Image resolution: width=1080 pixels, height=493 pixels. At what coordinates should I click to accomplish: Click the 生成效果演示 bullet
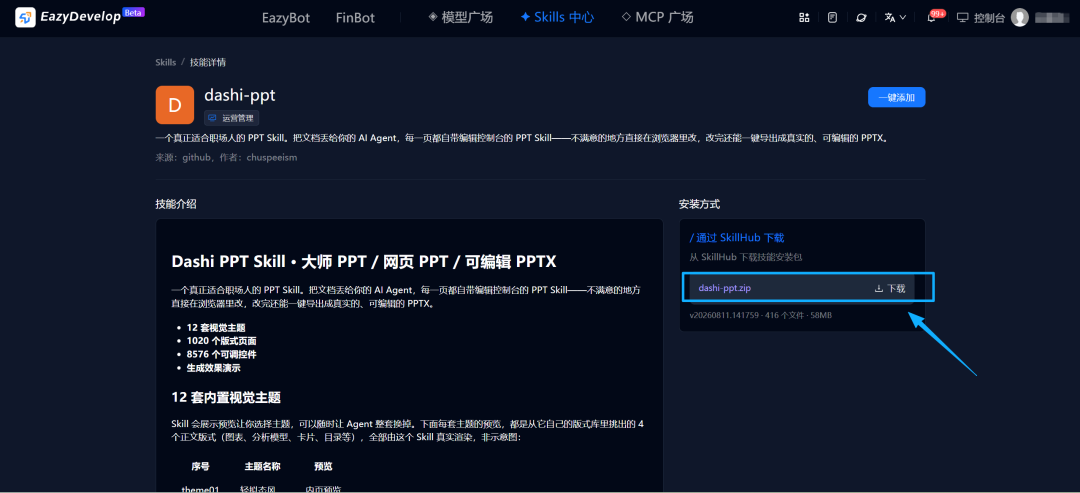(x=214, y=368)
